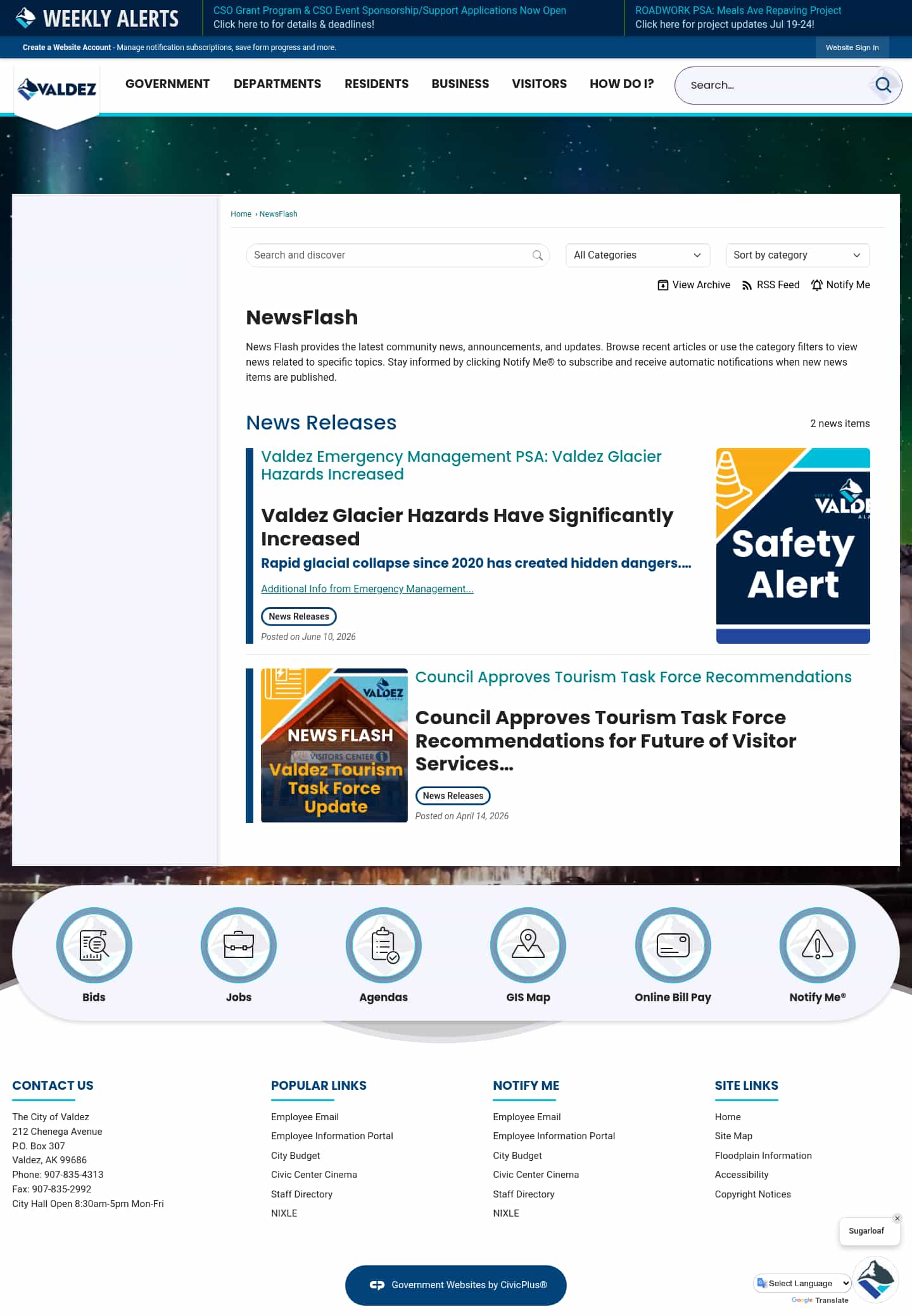
Task: Click News Releases tag under tourism article
Action: click(x=453, y=796)
